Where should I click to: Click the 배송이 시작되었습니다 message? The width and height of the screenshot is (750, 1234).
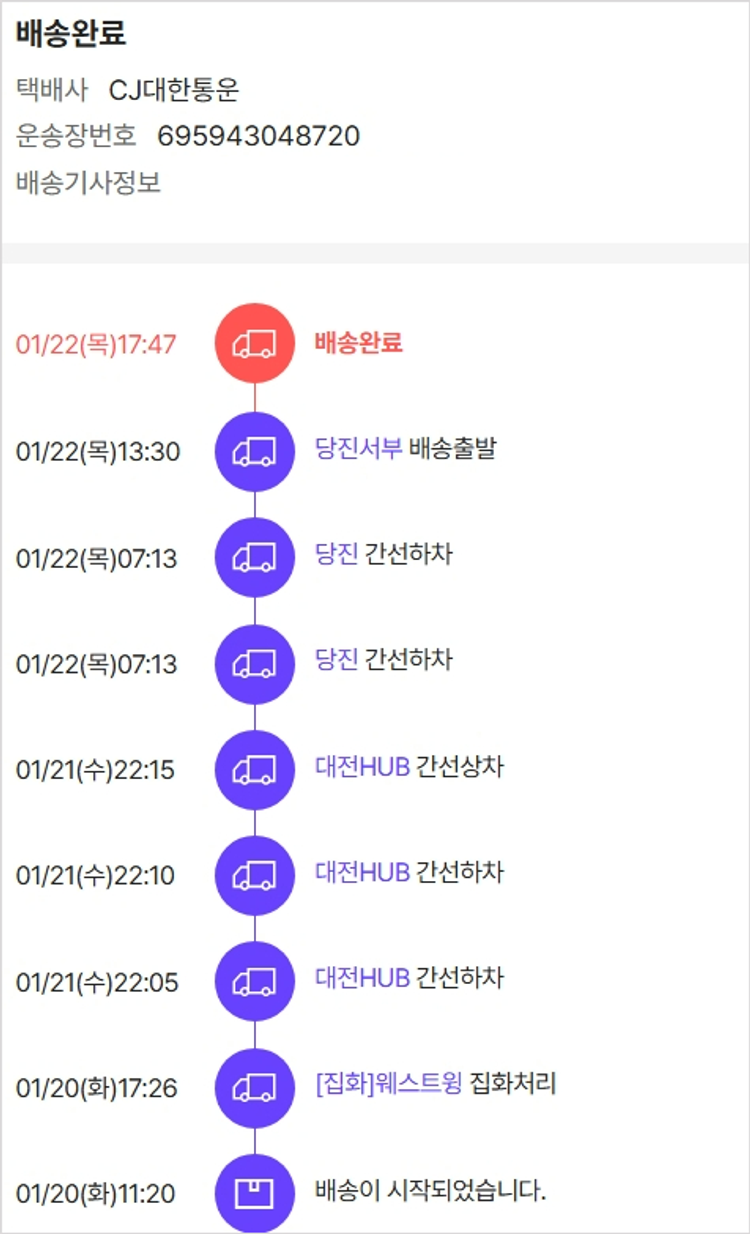pos(430,1191)
